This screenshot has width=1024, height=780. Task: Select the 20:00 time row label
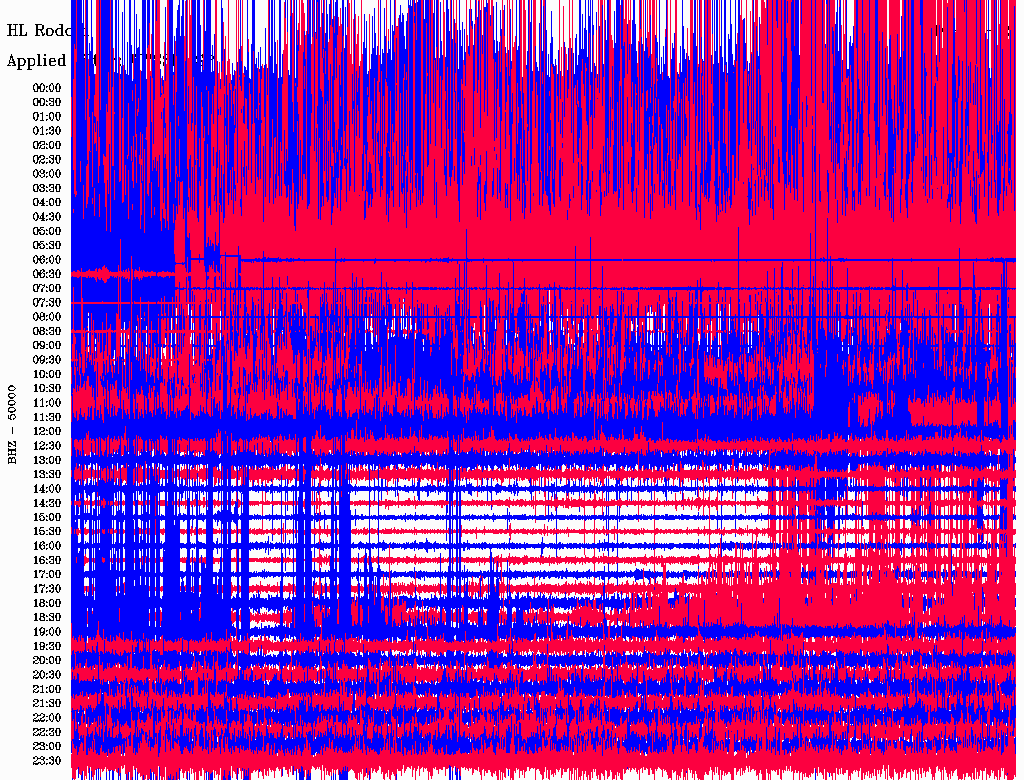[x=47, y=660]
